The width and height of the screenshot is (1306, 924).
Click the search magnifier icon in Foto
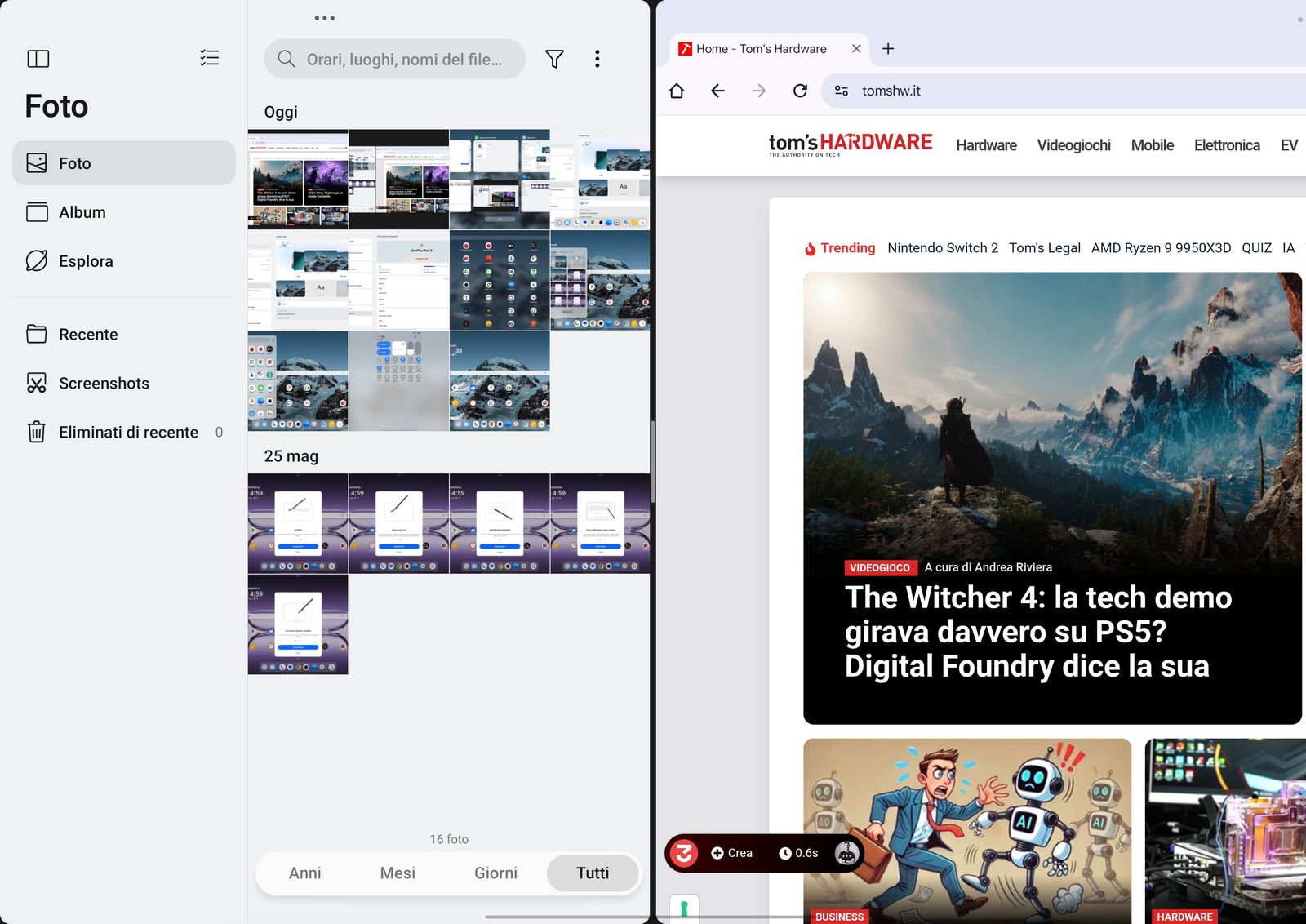pyautogui.click(x=286, y=59)
